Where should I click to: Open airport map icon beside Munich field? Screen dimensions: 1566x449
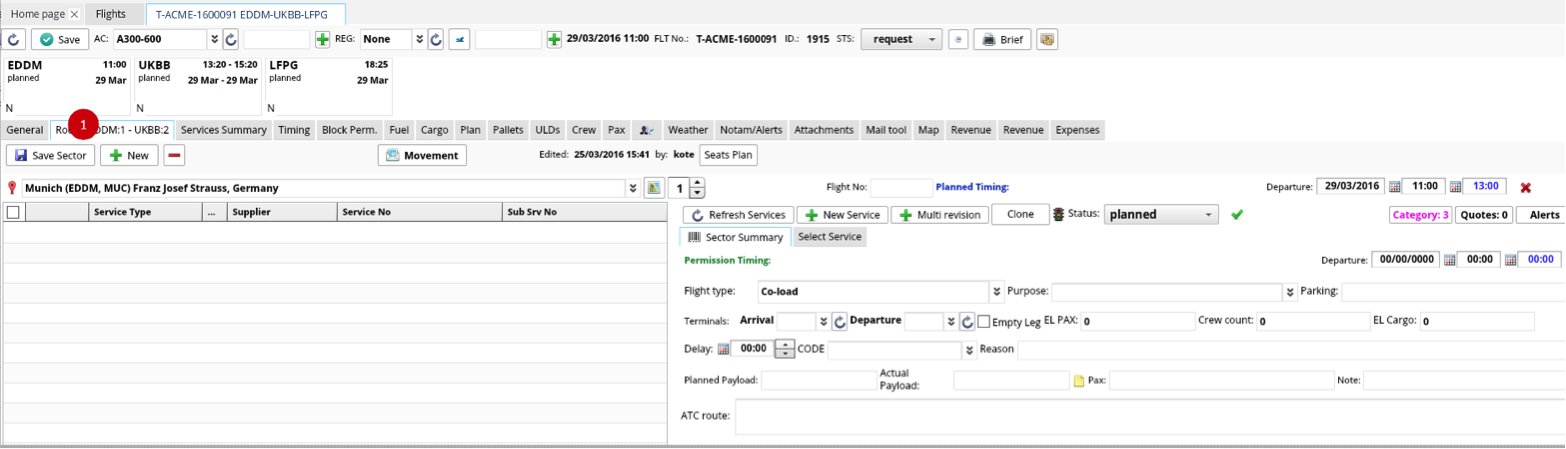coord(654,188)
